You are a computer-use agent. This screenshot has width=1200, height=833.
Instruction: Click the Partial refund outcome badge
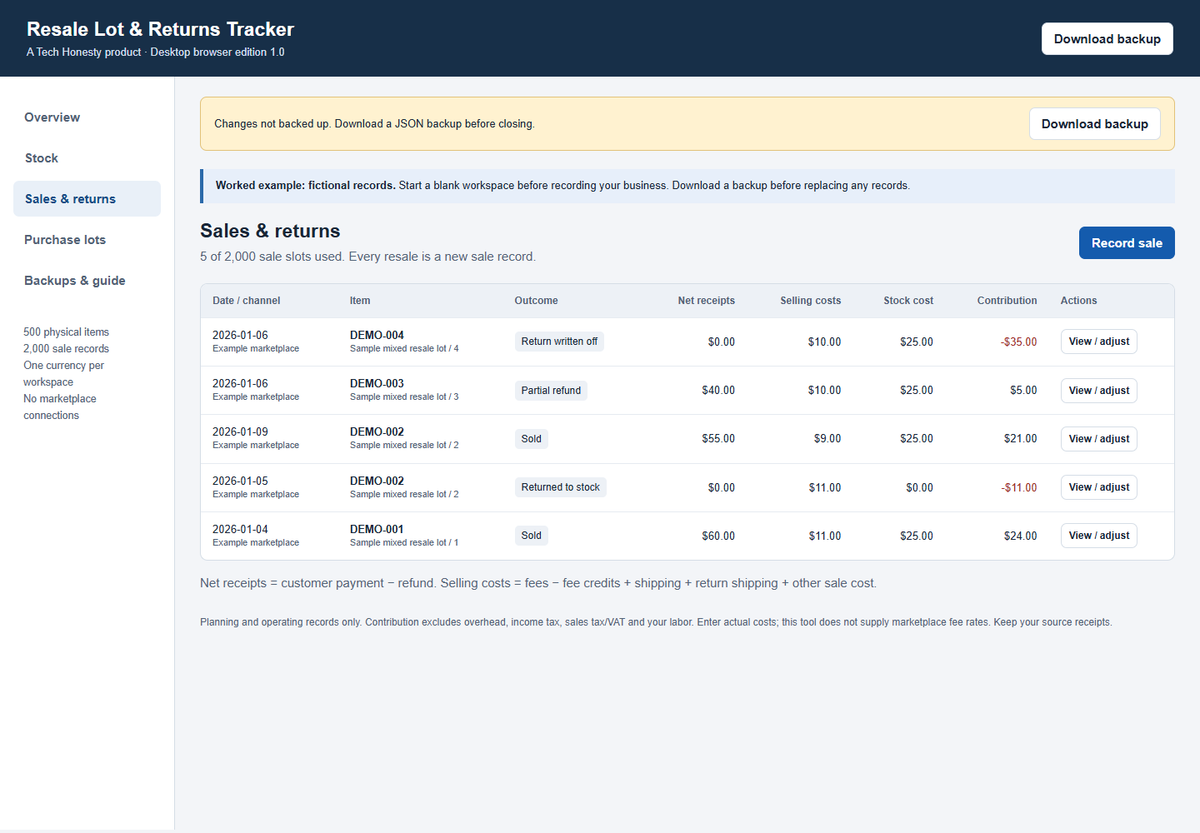pos(551,390)
